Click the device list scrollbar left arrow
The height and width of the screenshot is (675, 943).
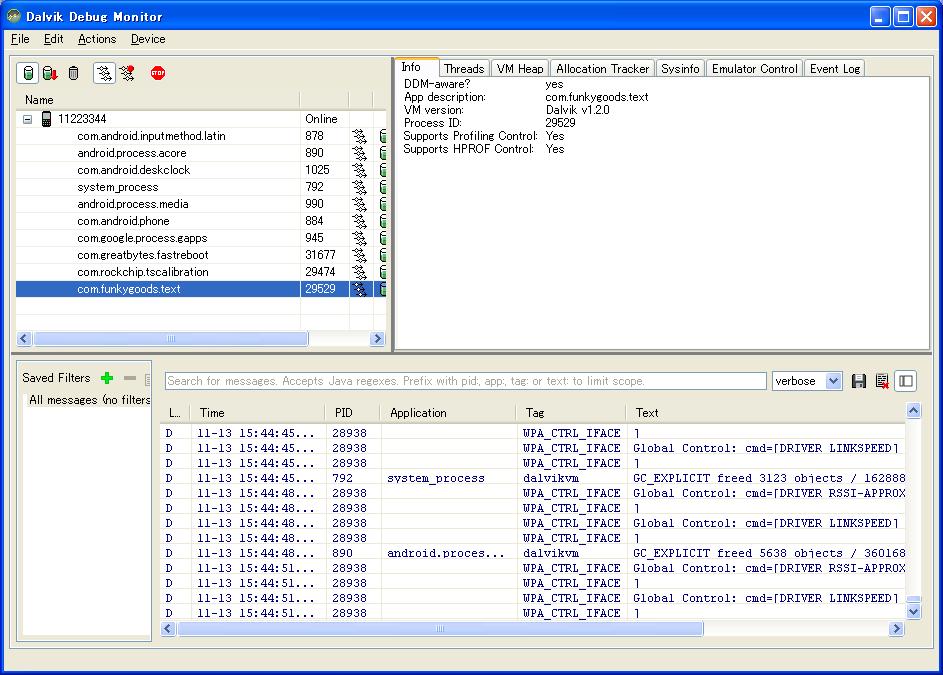24,339
